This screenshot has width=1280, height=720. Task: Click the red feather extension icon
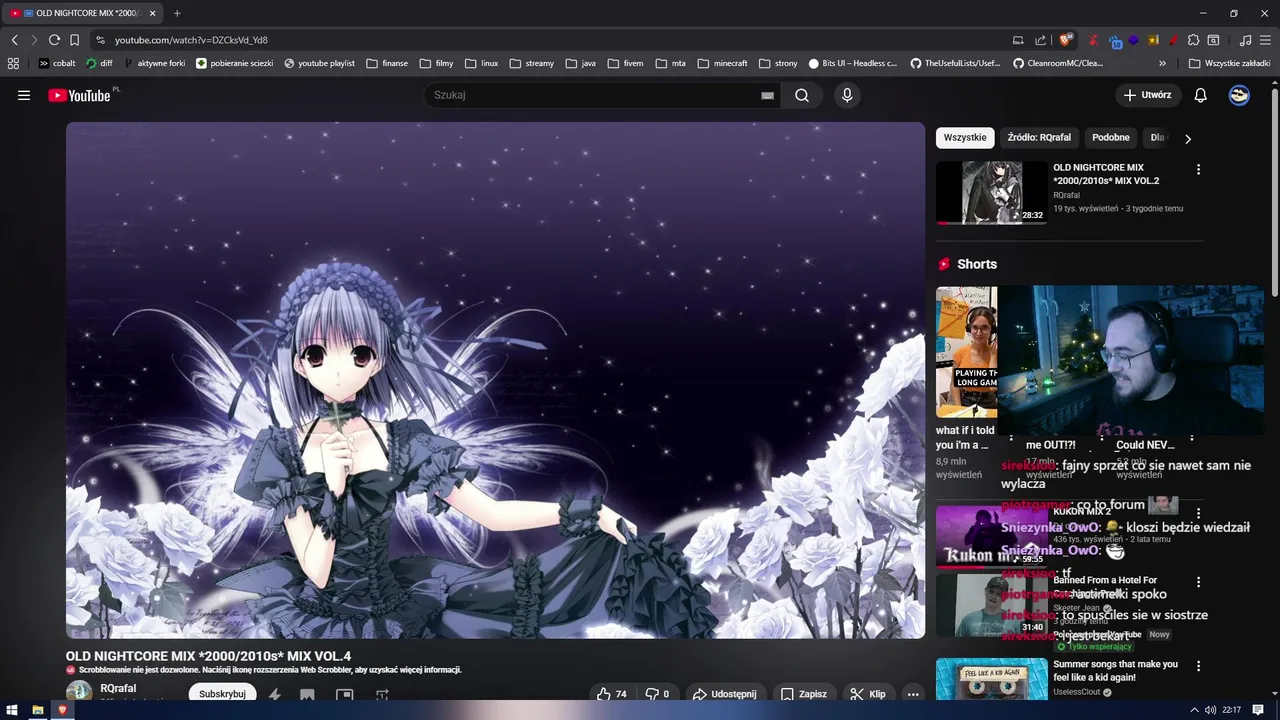[x=1173, y=40]
